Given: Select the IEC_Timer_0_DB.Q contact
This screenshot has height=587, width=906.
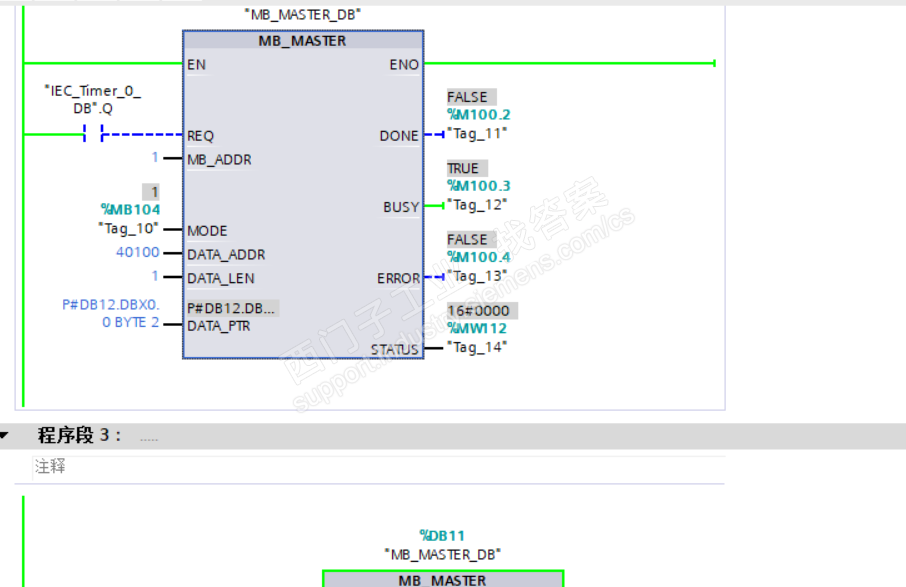Looking at the screenshot, I should click(93, 134).
